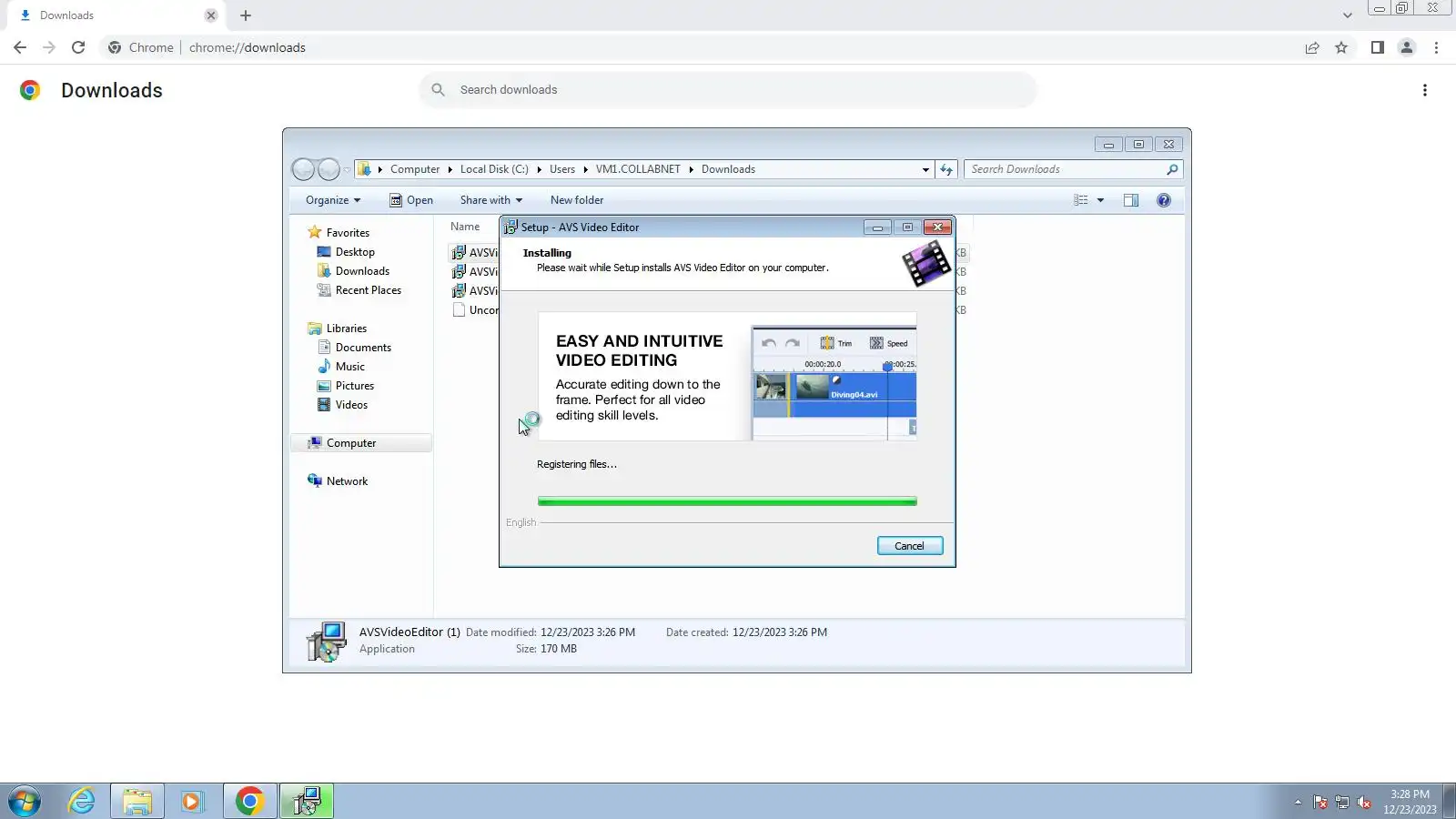Viewport: 1456px width, 819px height.
Task: Refresh the Explorer folder view
Action: (946, 169)
